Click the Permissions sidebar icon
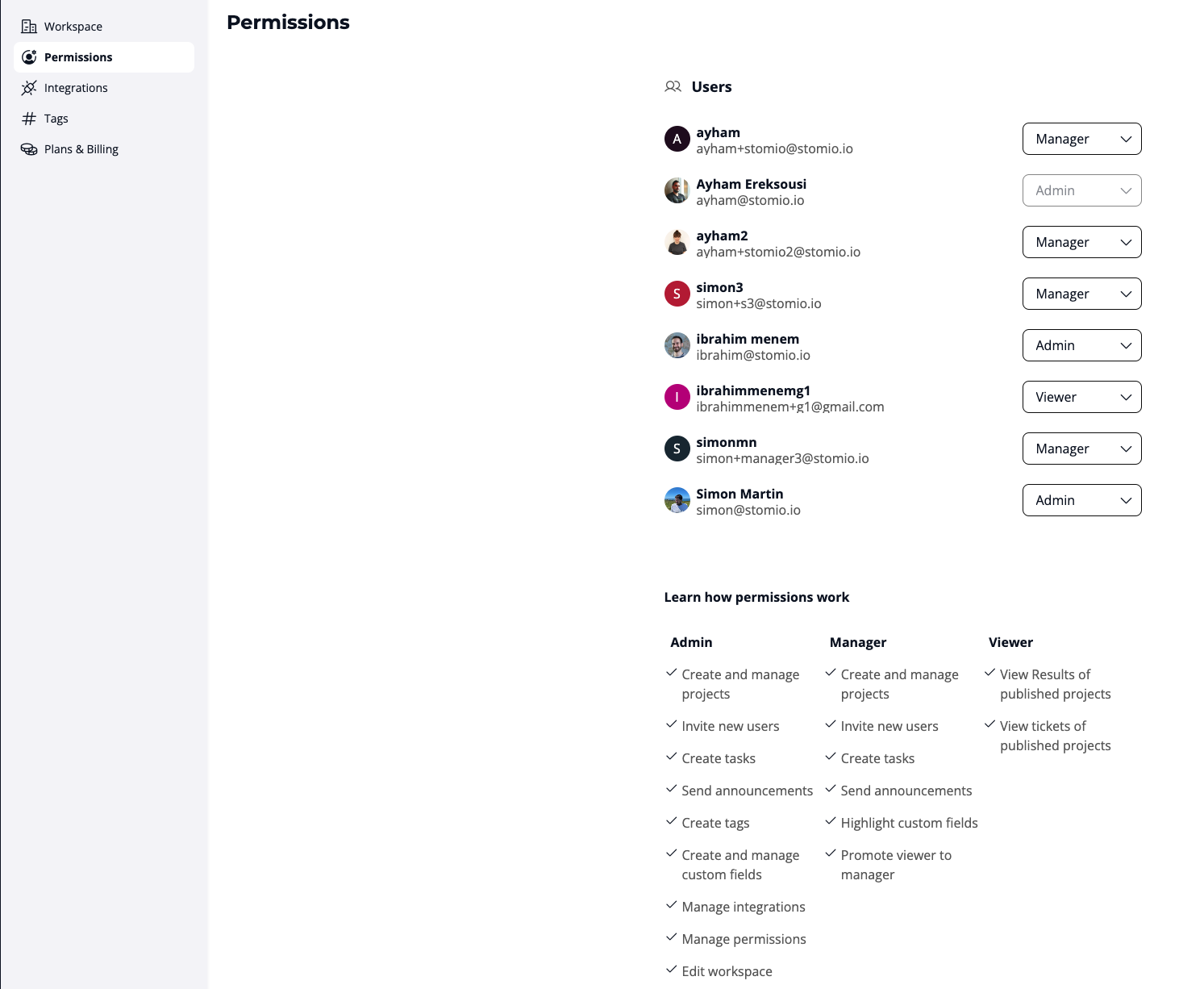This screenshot has height=989, width=1204. coord(29,57)
